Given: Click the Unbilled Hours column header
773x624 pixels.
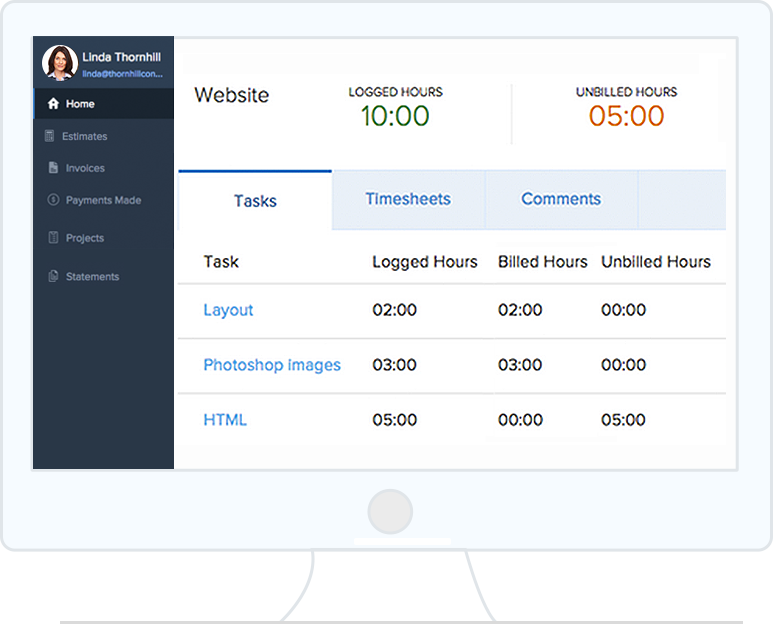Looking at the screenshot, I should (x=656, y=262).
